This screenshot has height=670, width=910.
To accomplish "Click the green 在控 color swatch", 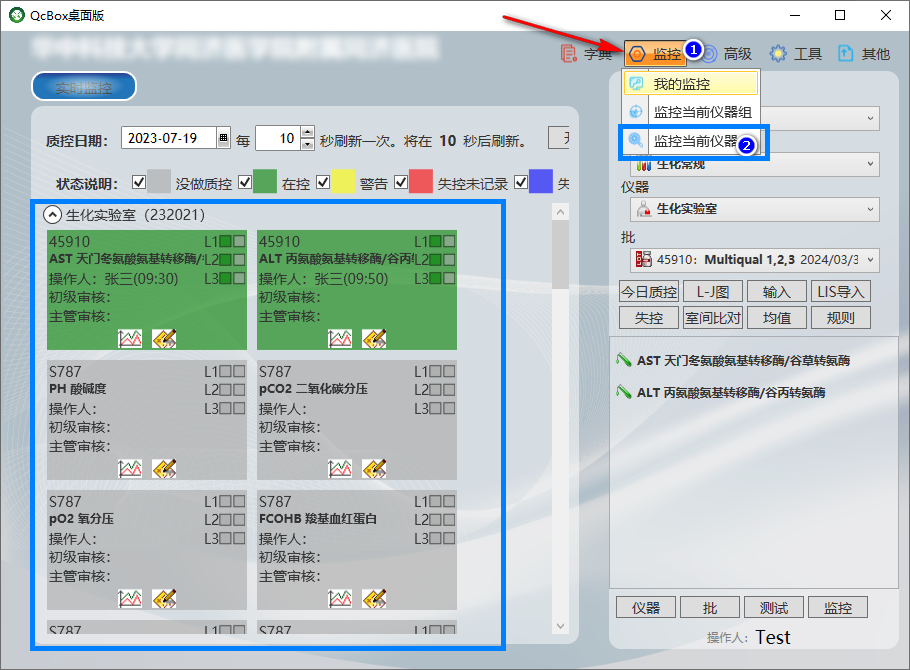I will click(265, 182).
